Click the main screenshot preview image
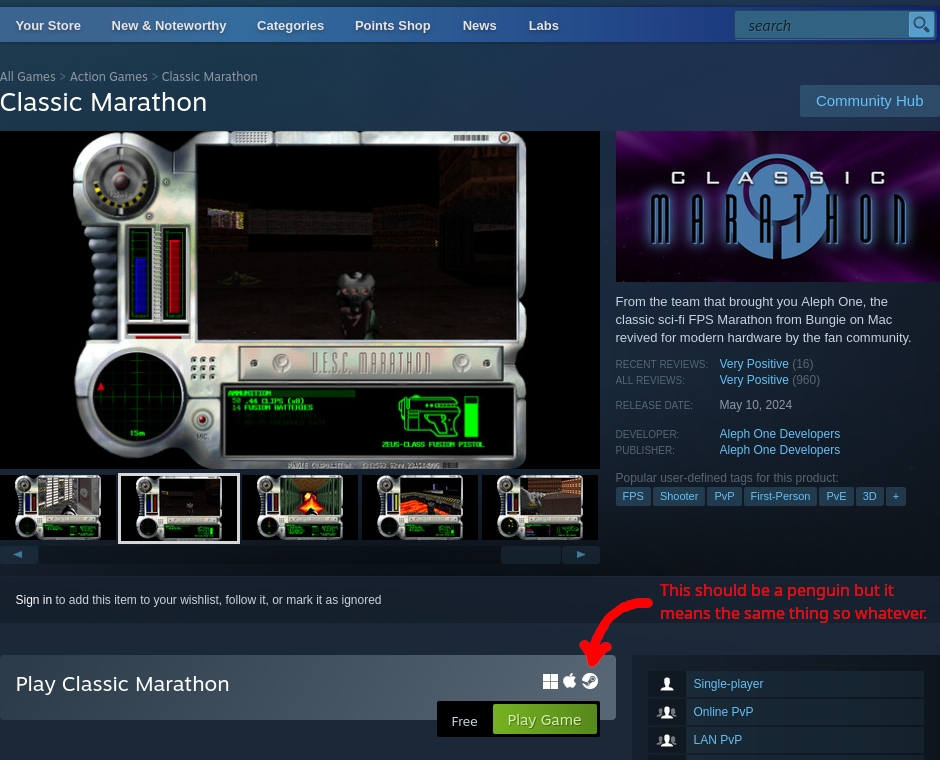Viewport: 940px width, 760px height. [x=300, y=300]
